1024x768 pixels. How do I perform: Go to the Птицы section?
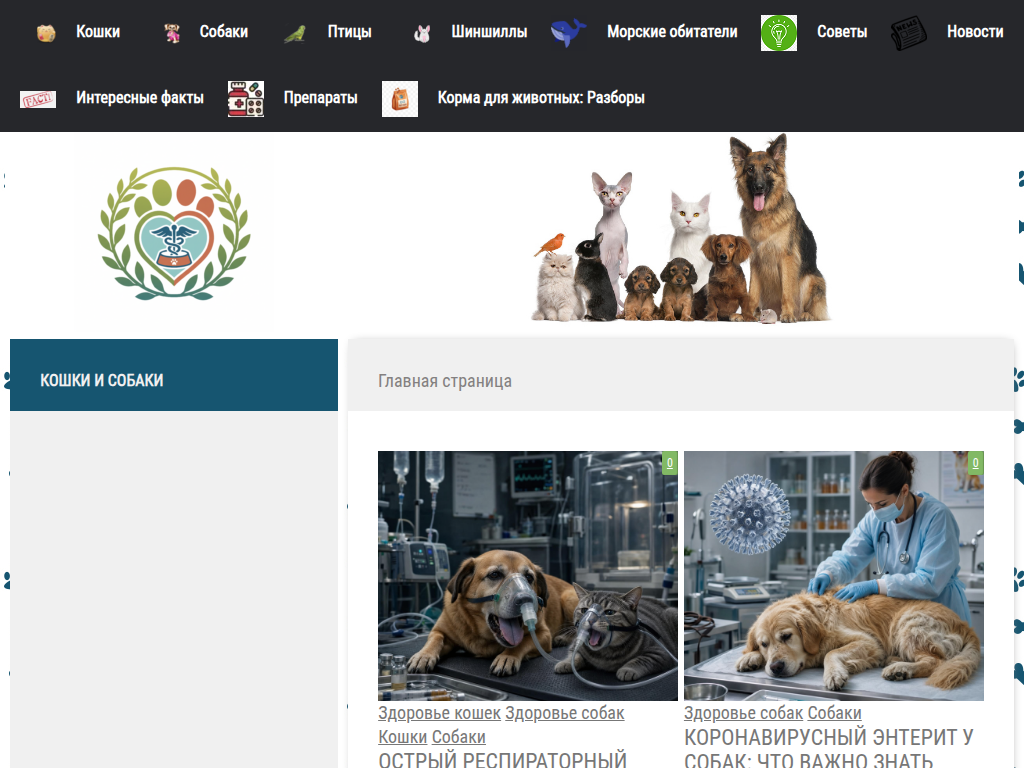point(349,31)
